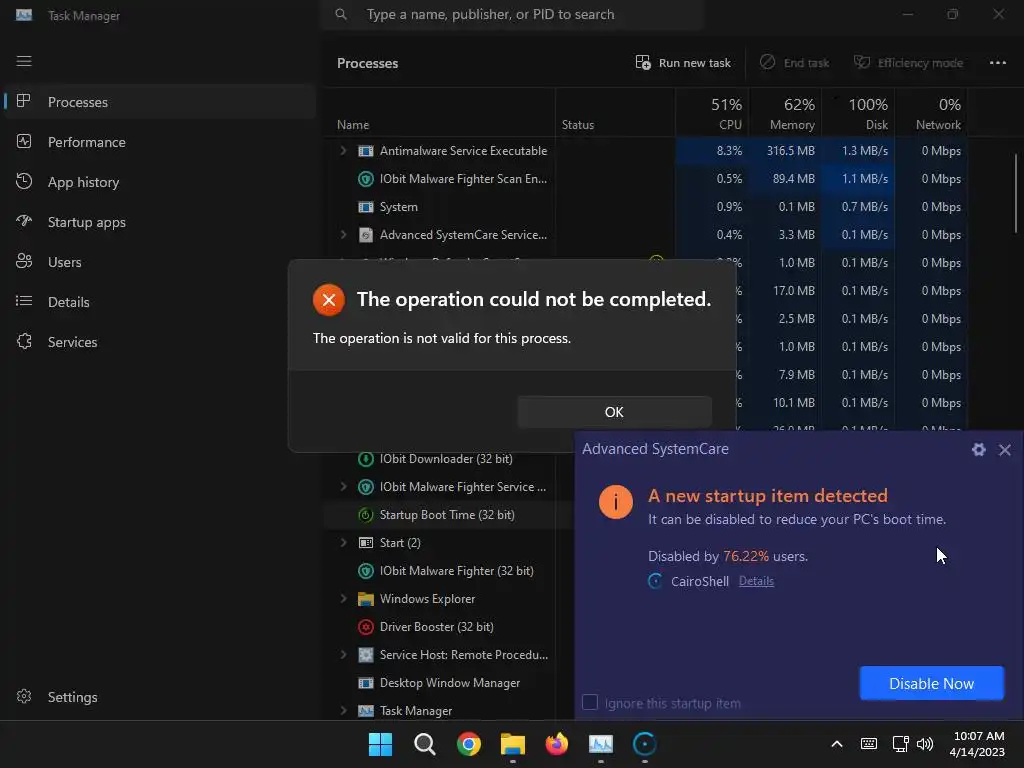1024x768 pixels.
Task: Expand Service Host: Remote Procedure row
Action: [x=344, y=655]
